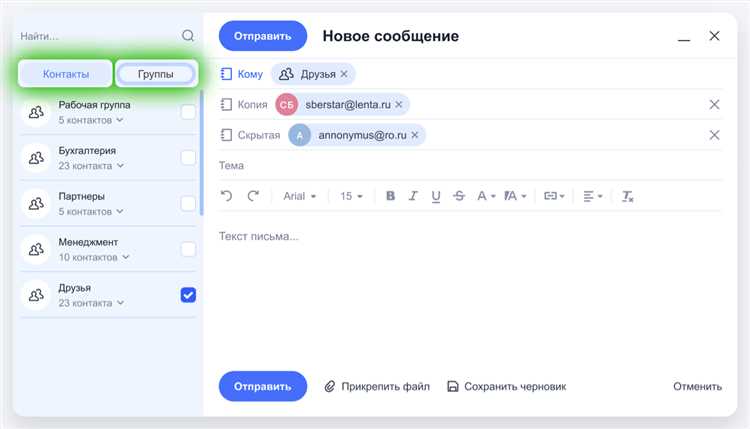Toggle italic formatting
This screenshot has height=429, width=750.
[x=413, y=196]
